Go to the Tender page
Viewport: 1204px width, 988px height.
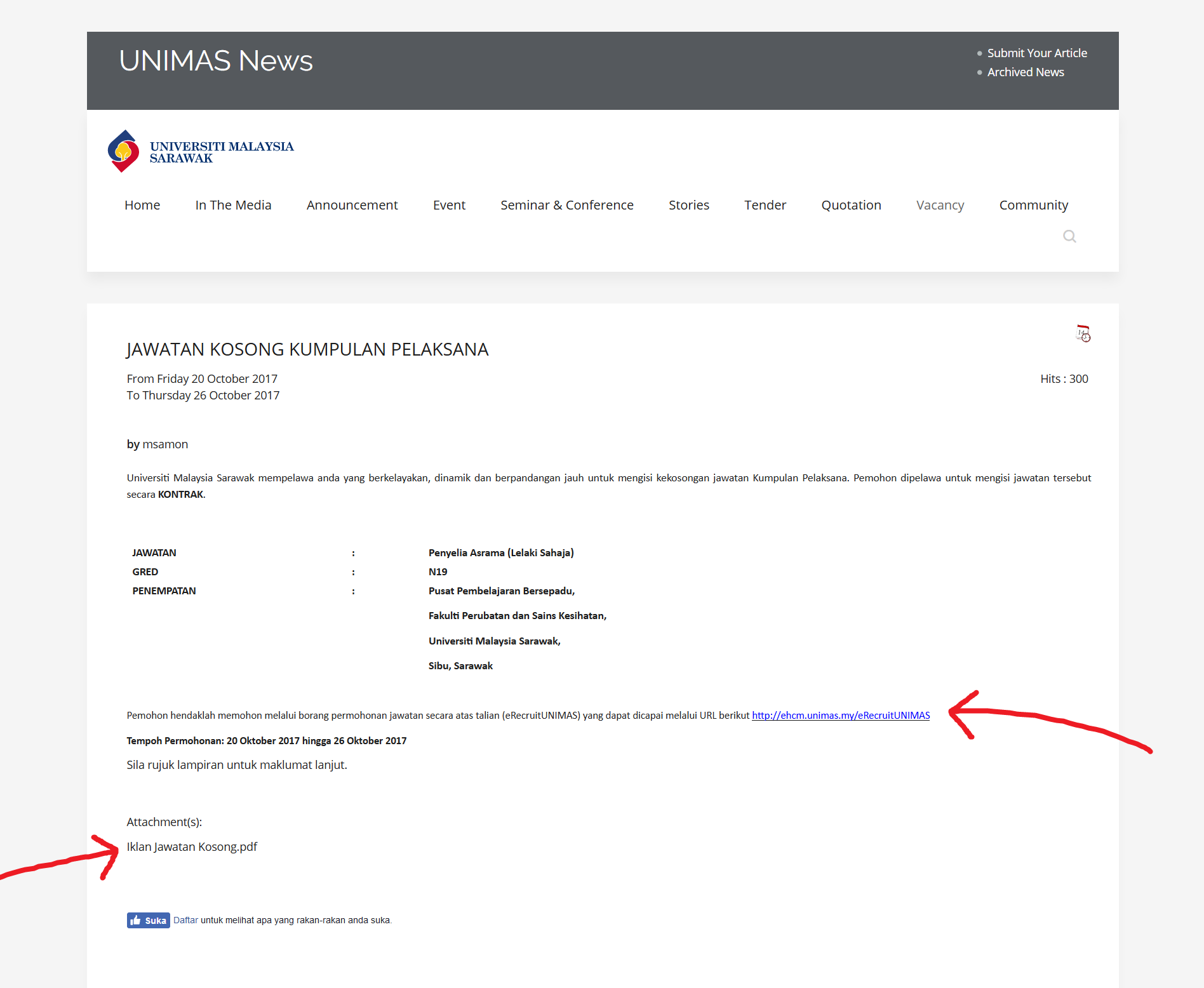click(765, 205)
